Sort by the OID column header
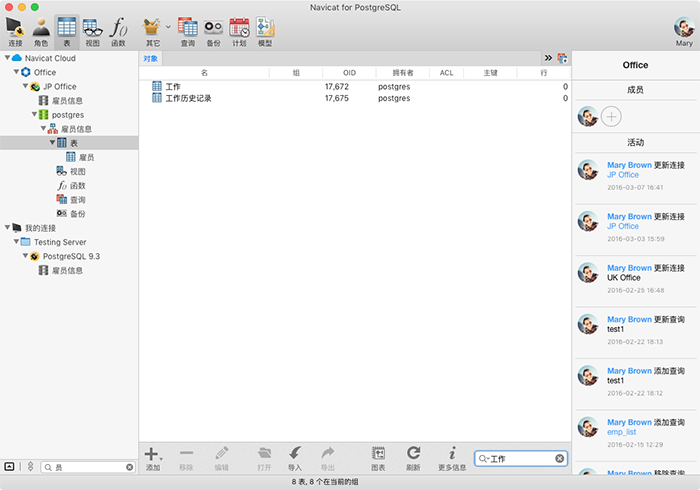700x490 pixels. click(349, 73)
